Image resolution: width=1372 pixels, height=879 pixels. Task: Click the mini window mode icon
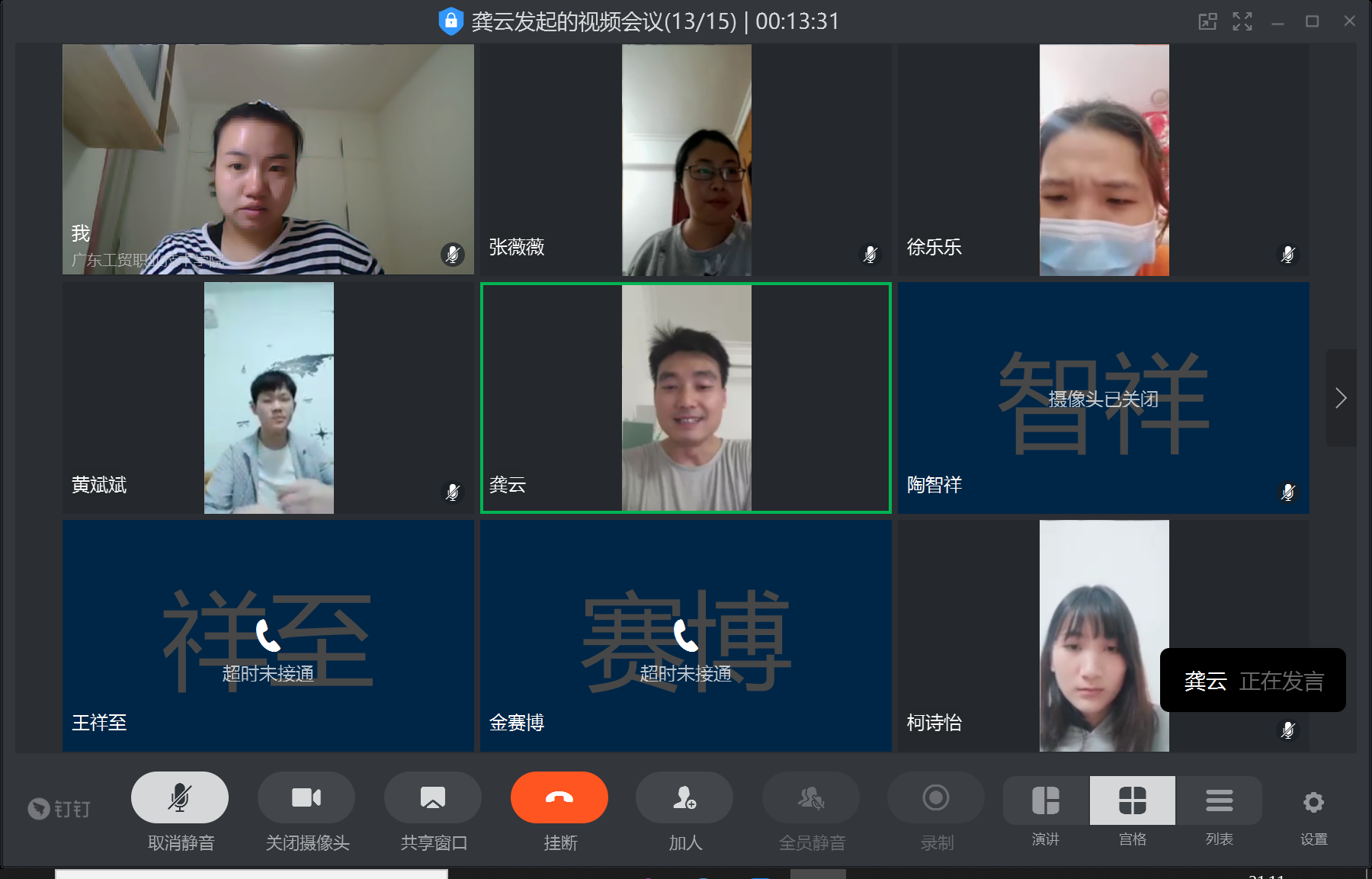[1207, 21]
